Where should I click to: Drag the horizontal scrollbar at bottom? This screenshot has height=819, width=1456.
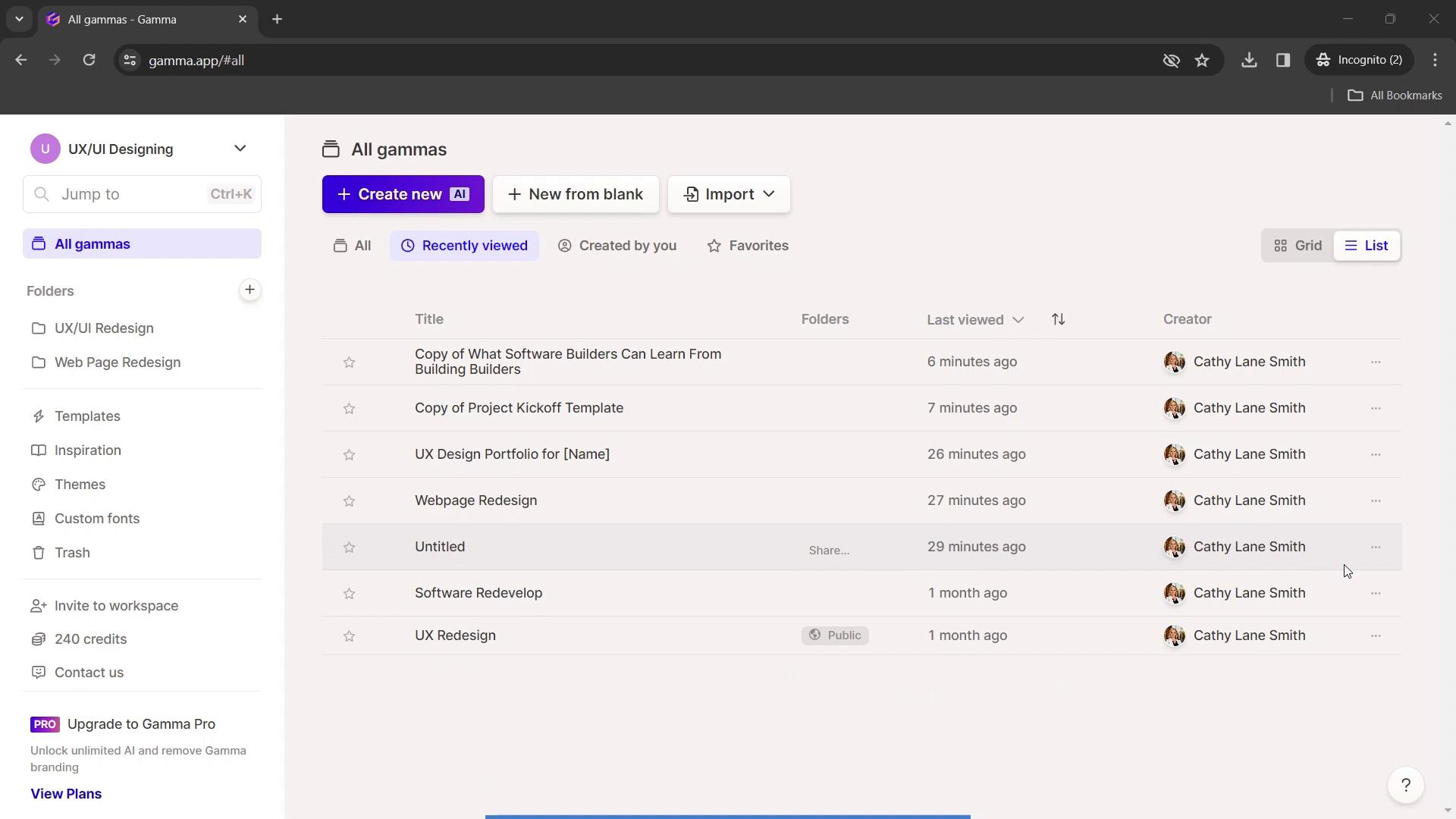(728, 815)
